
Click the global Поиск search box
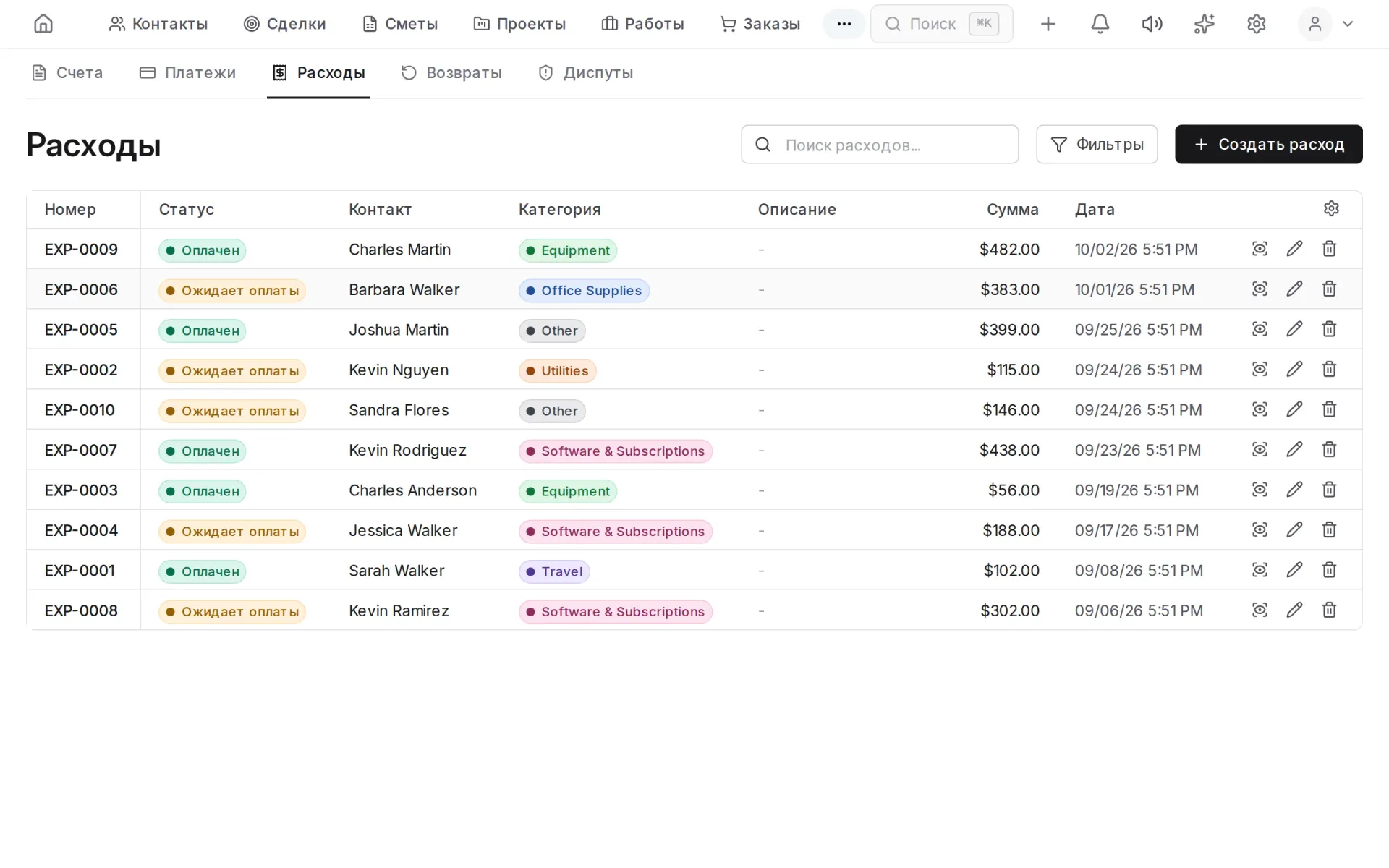click(x=941, y=24)
